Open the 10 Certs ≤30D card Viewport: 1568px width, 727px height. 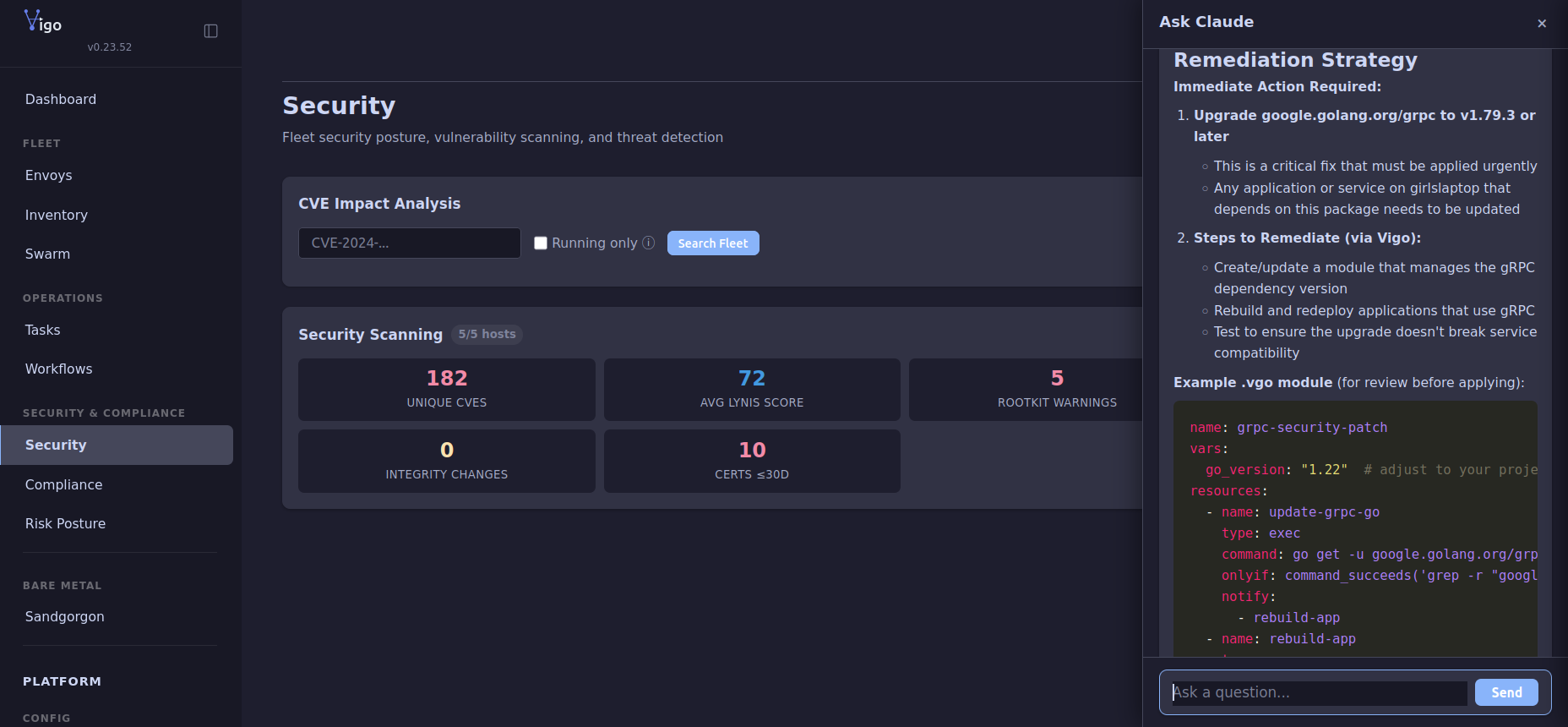coord(752,462)
